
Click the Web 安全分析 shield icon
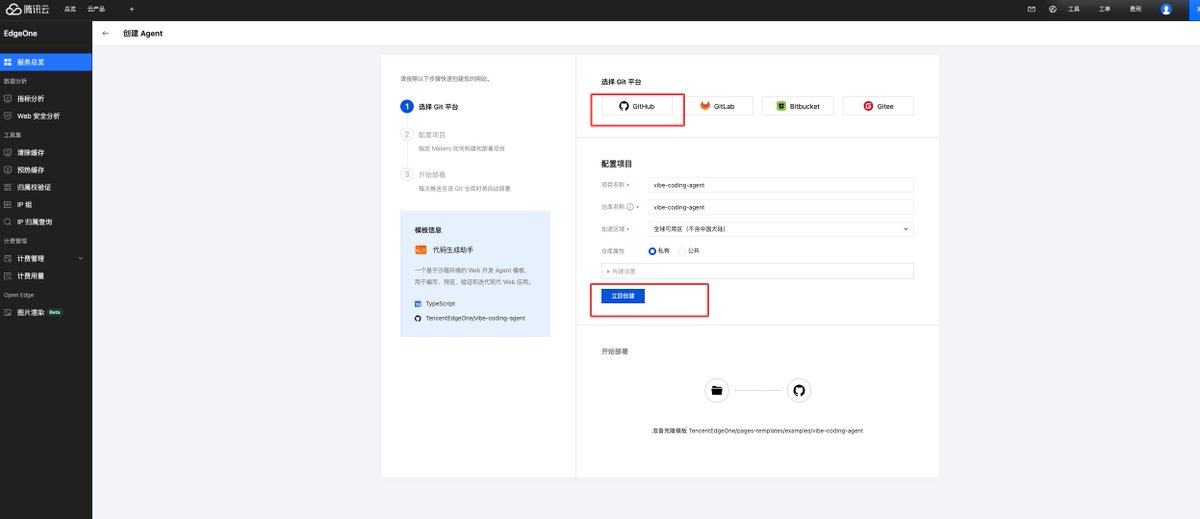pyautogui.click(x=8, y=116)
